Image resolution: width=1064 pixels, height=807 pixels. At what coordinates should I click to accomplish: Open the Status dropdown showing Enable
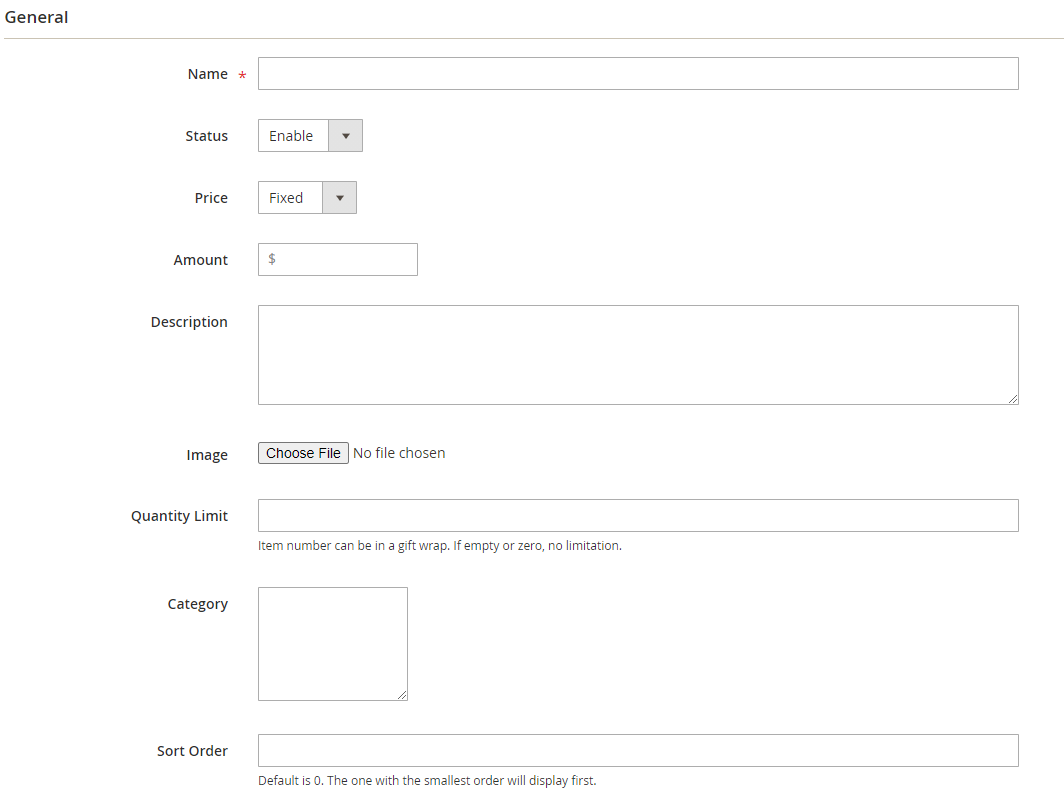tap(310, 136)
